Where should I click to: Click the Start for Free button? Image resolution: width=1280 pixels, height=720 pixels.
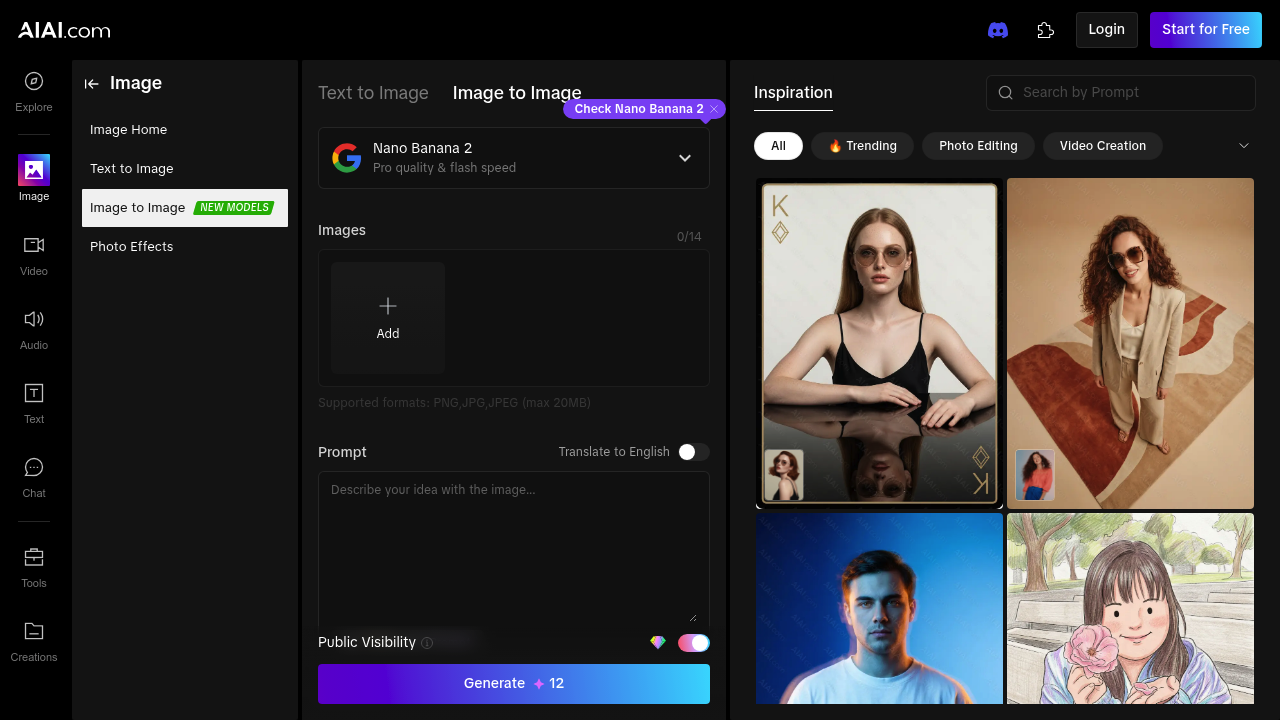1206,30
